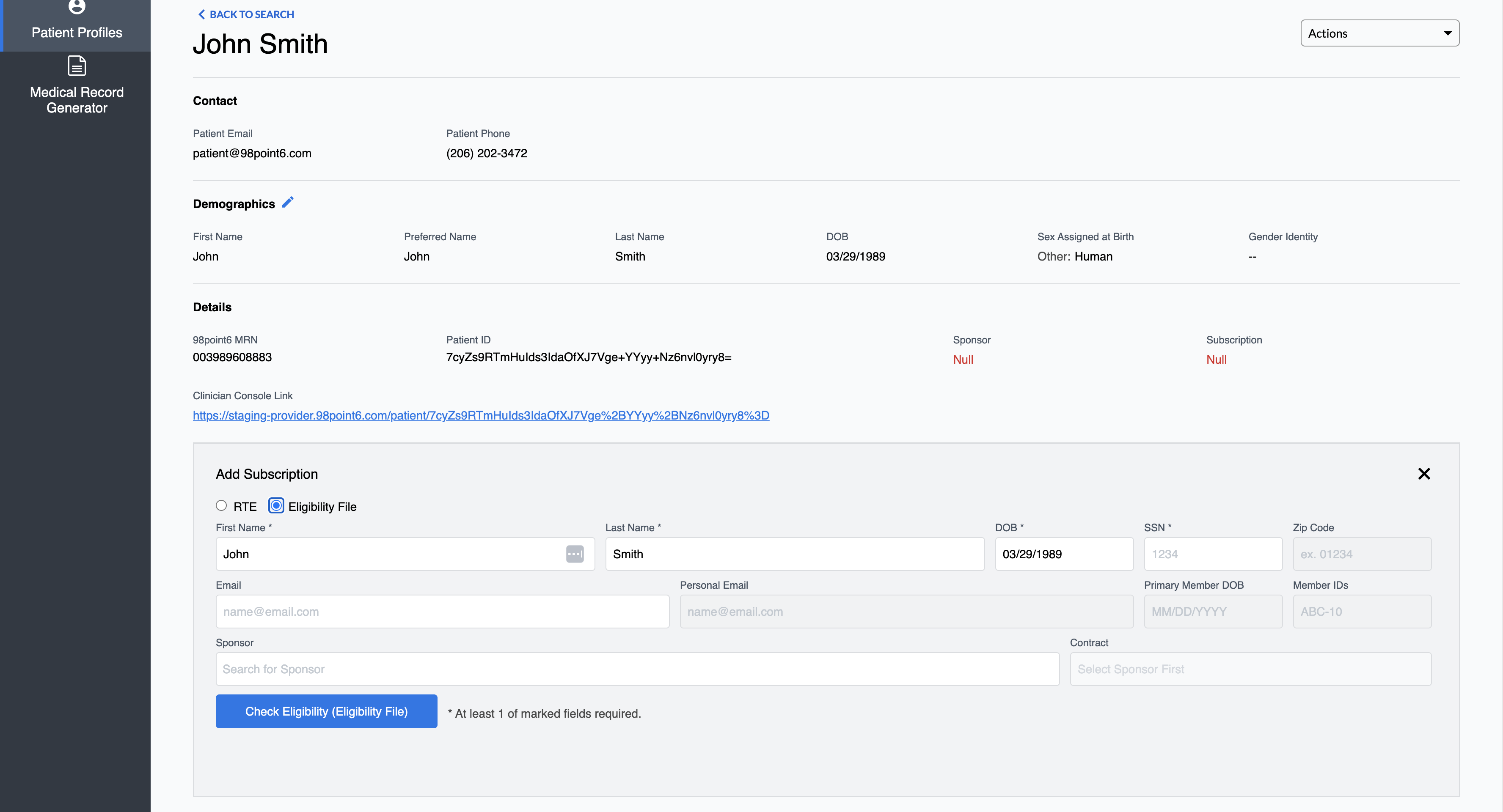Click the Demographics DOB value 03/29/1989
This screenshot has height=812, width=1503.
click(855, 257)
